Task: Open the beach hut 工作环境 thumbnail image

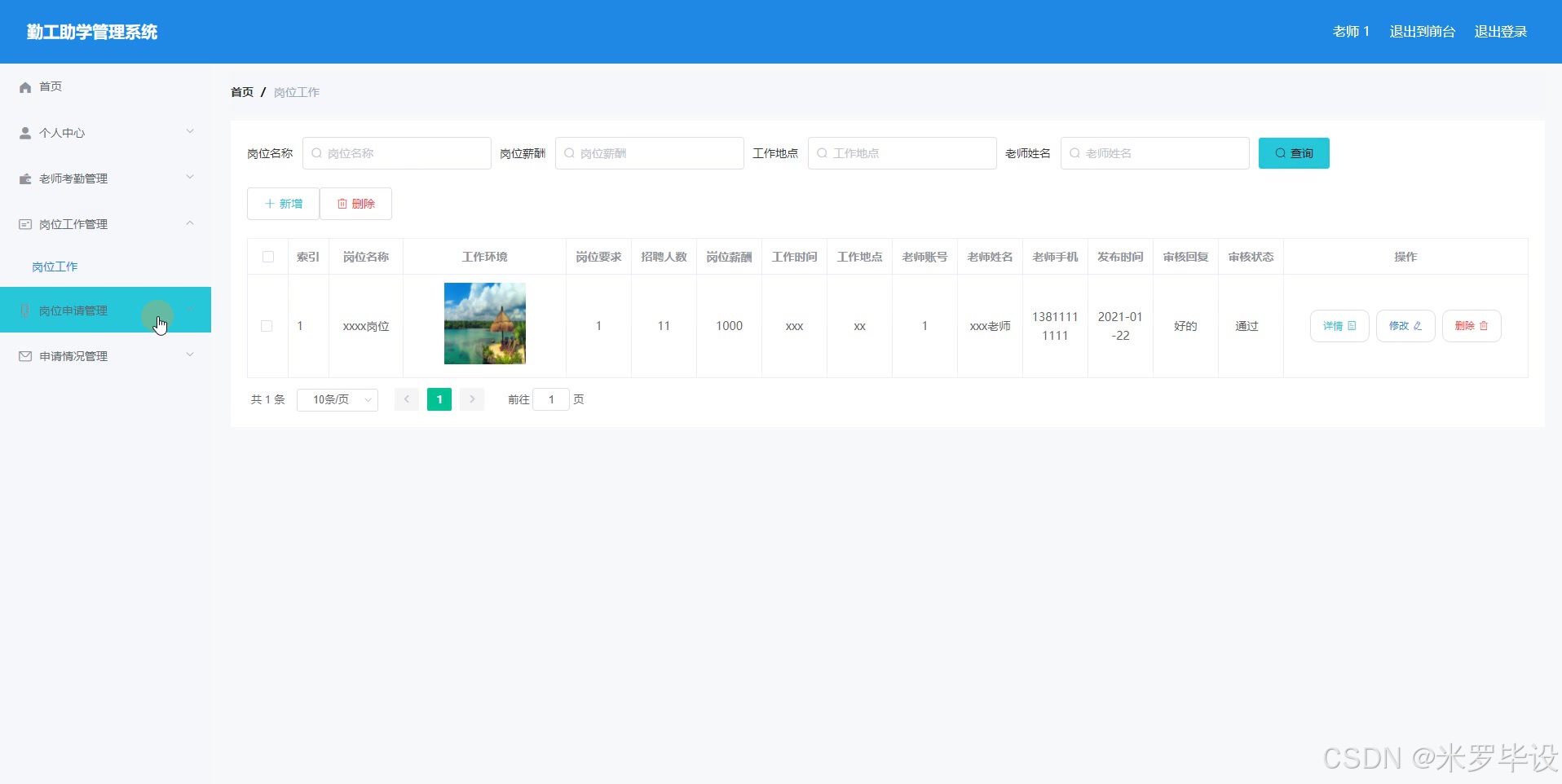Action: tap(485, 324)
